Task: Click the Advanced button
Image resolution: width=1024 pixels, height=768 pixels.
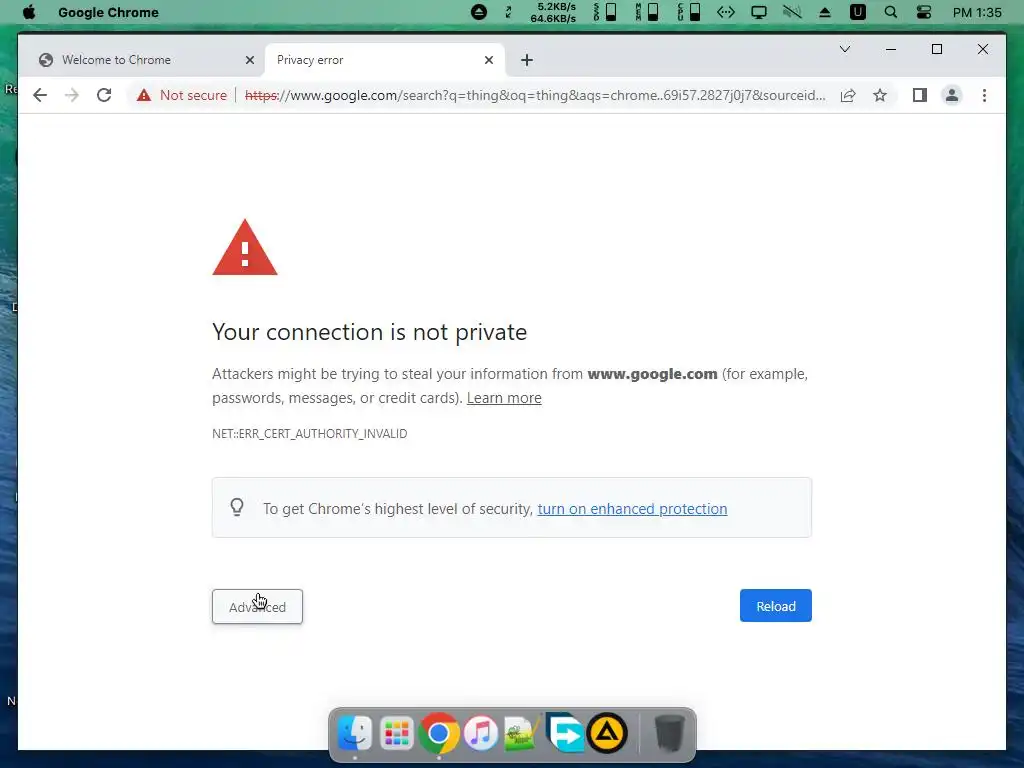Action: pyautogui.click(x=257, y=607)
